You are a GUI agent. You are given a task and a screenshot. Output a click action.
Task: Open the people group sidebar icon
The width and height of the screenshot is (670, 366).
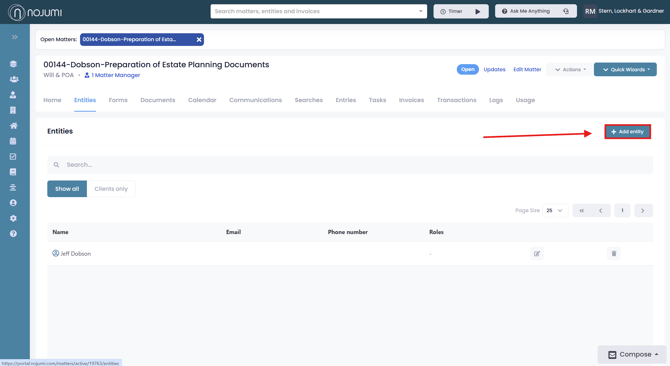pyautogui.click(x=14, y=79)
